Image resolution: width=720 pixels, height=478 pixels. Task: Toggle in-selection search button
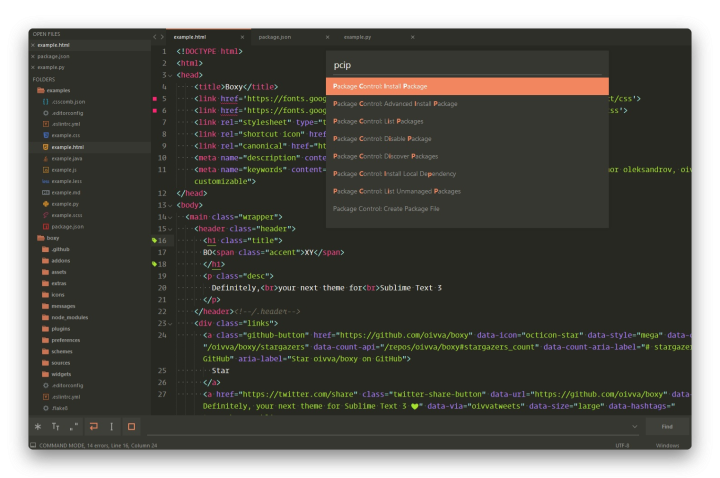pyautogui.click(x=111, y=426)
